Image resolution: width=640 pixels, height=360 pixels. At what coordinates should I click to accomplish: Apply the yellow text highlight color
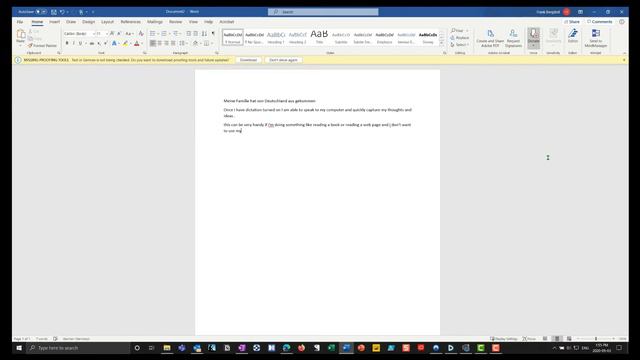coord(125,43)
